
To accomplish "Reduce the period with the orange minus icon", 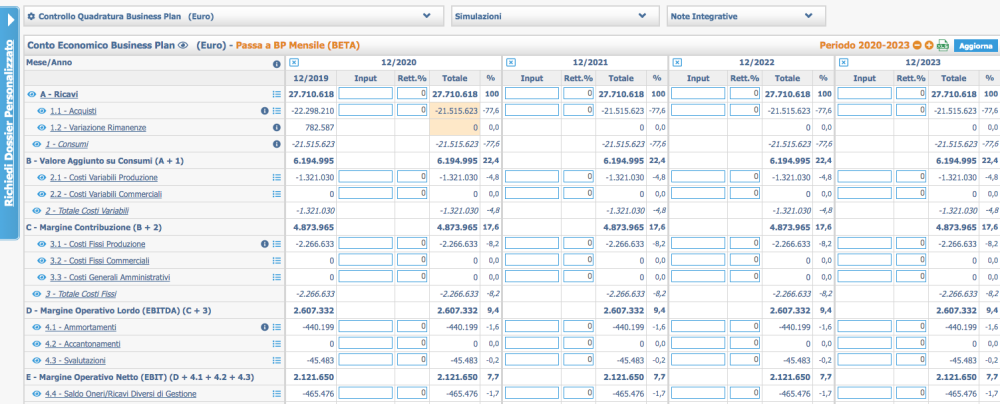I will coord(917,45).
